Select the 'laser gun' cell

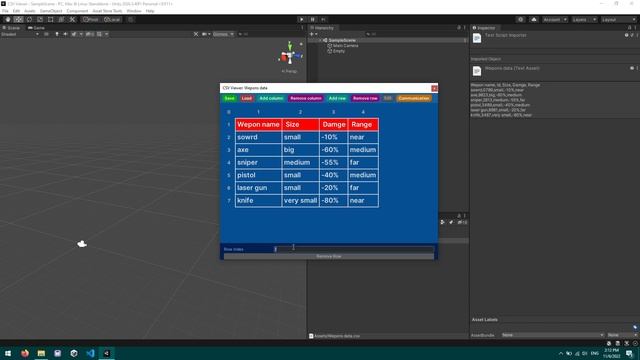point(258,188)
